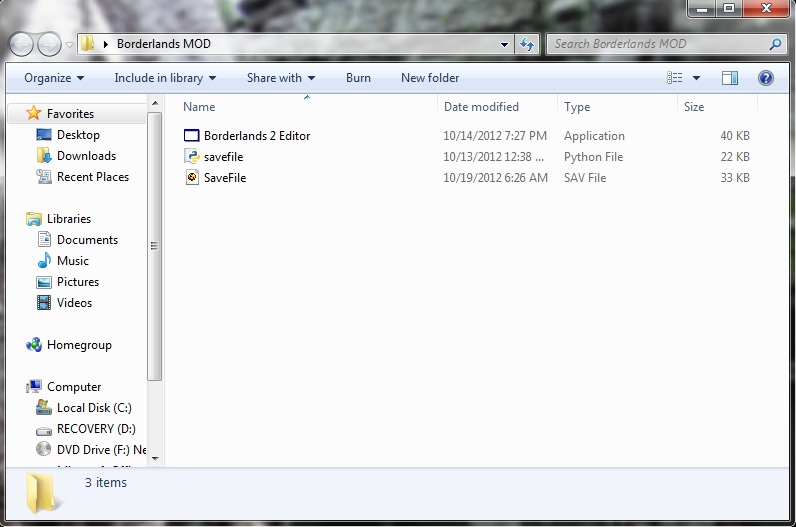Toggle the preview pane icon

[x=730, y=78]
